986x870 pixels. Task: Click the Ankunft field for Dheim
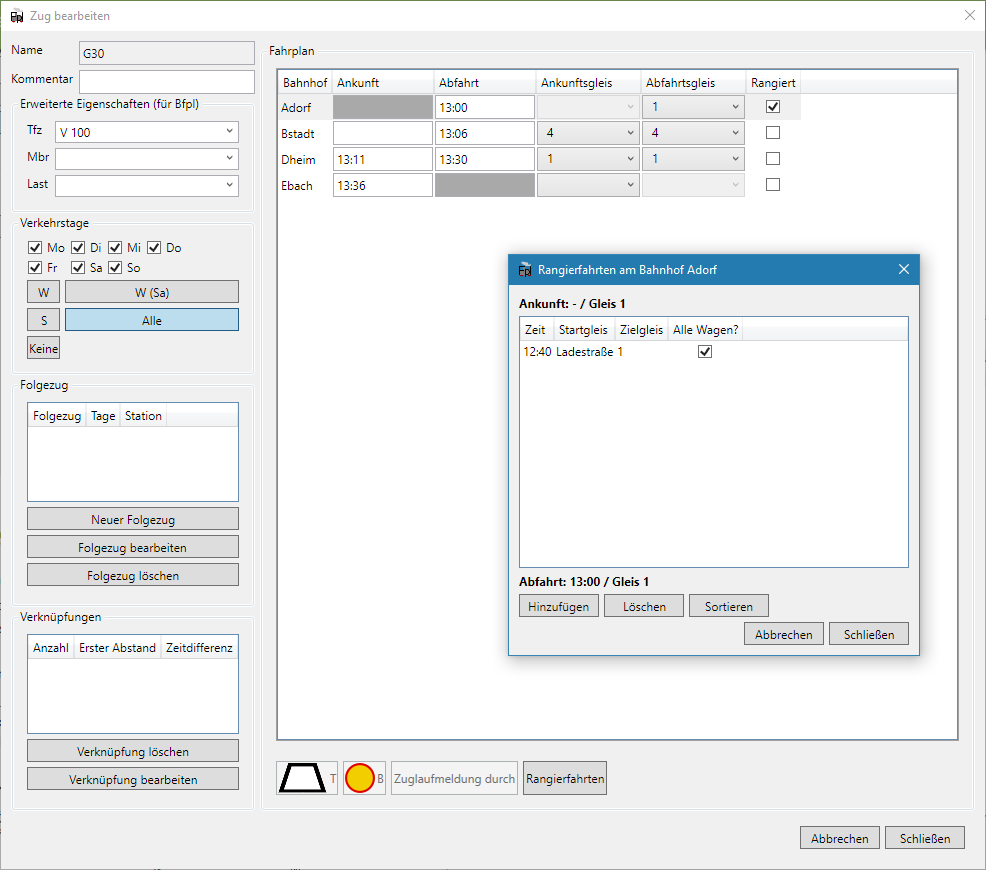pyautogui.click(x=382, y=159)
